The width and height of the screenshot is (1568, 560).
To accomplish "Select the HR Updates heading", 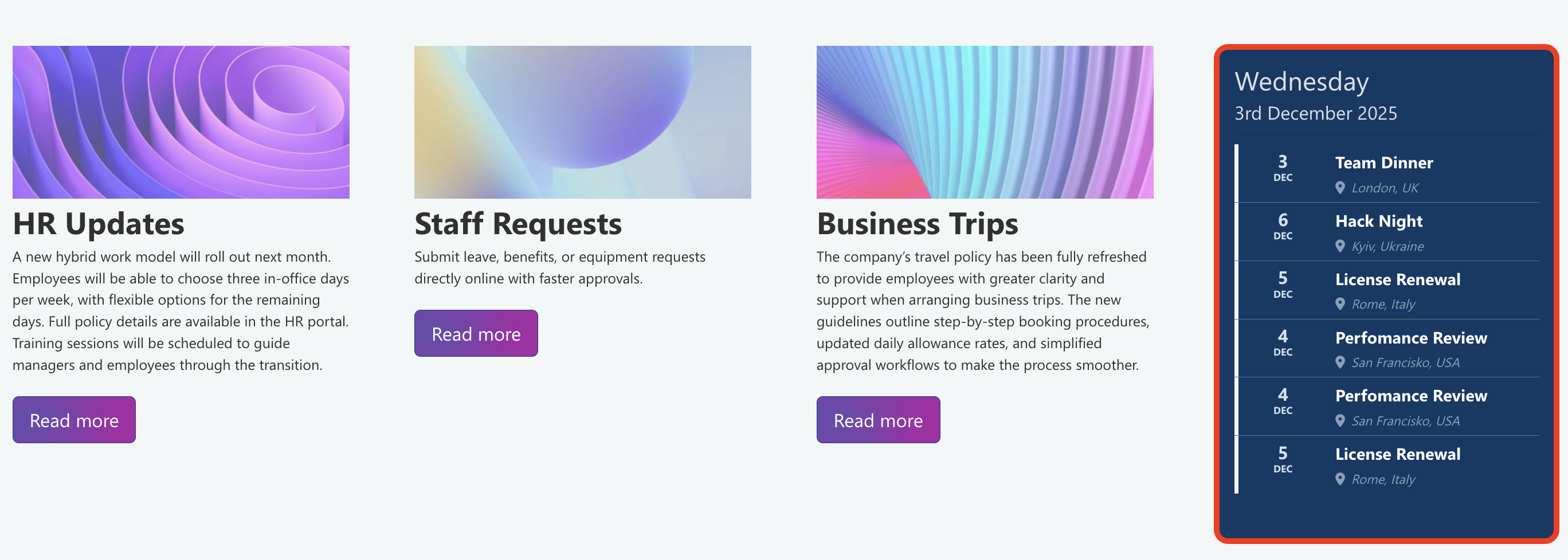I will [98, 224].
